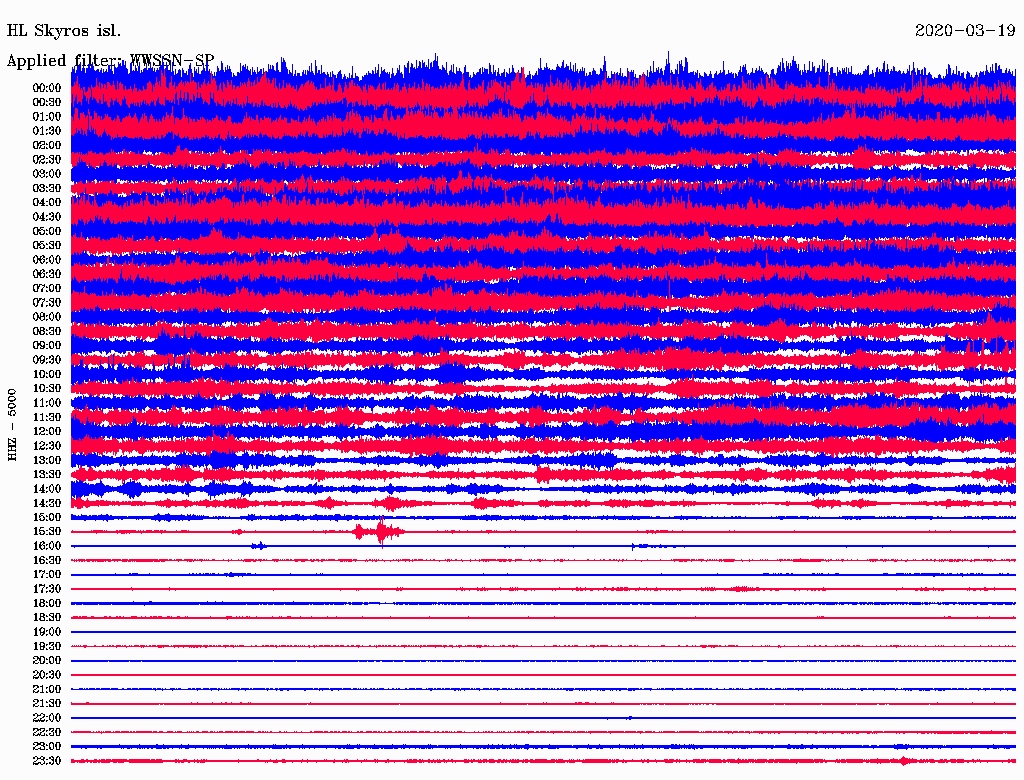Select the 20:30 time label
Screen dimensions: 1024x780
point(47,675)
